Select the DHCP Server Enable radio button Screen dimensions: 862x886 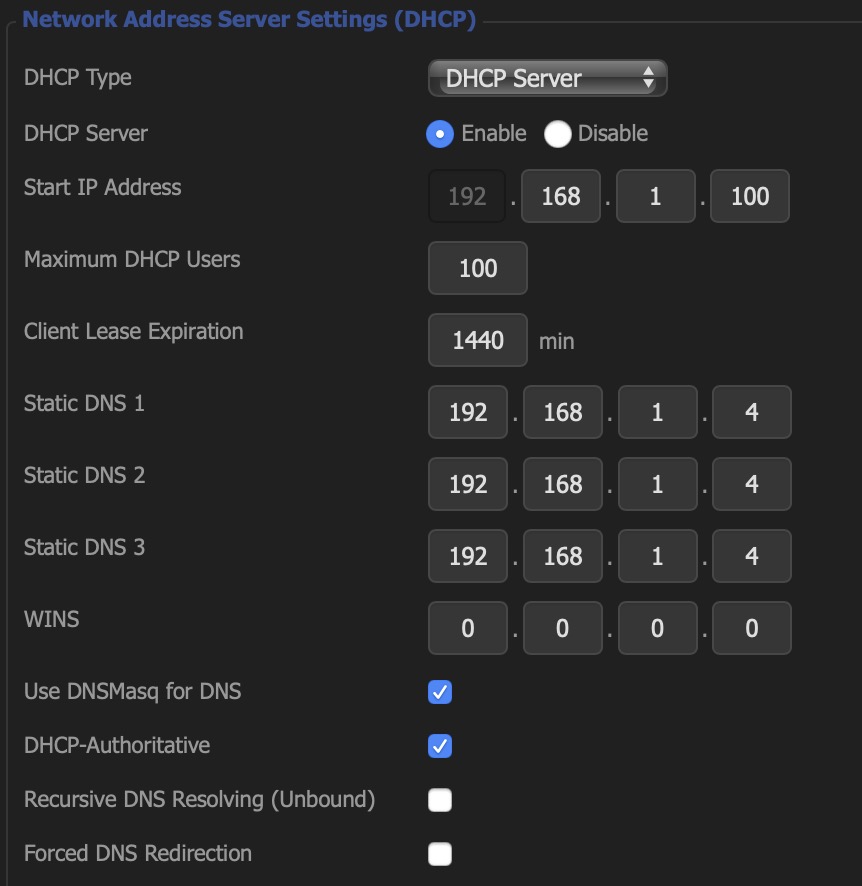coord(440,134)
